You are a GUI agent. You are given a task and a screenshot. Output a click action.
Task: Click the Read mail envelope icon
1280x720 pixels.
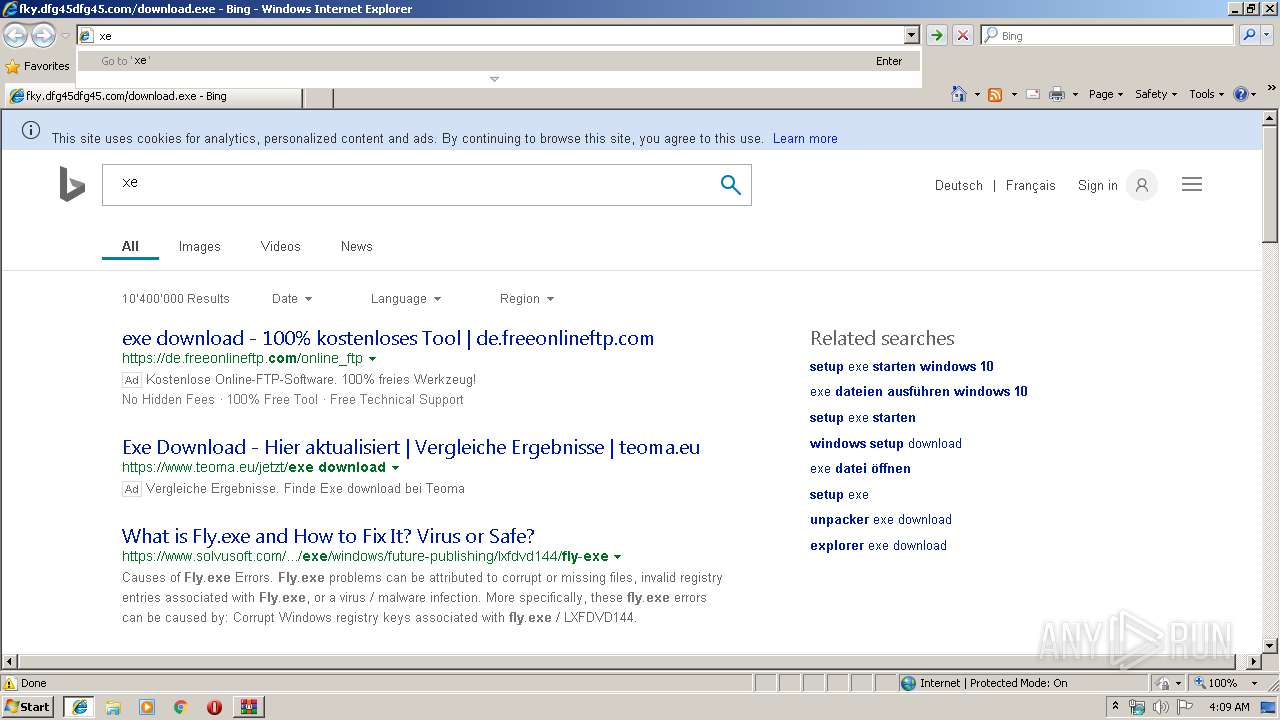coord(1033,94)
